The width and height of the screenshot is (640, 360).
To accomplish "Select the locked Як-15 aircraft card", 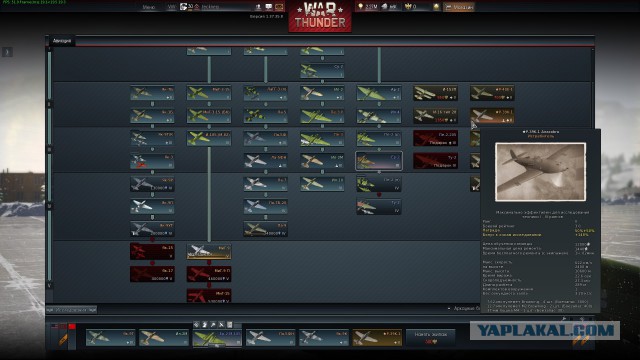I will click(x=152, y=251).
